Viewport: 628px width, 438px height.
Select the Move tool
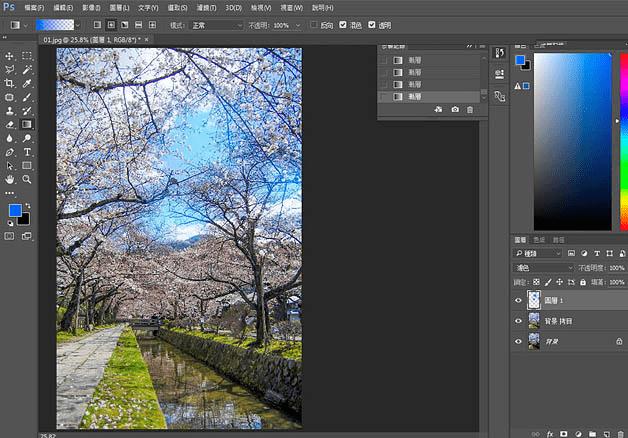coord(10,56)
